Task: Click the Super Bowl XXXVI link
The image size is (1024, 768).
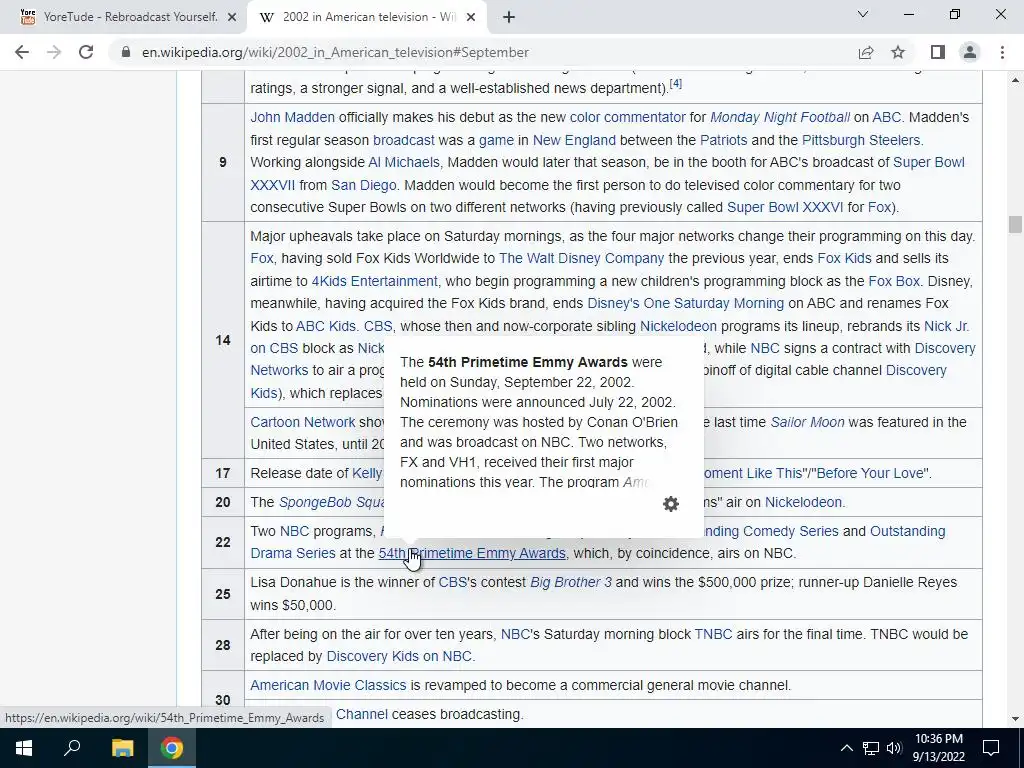Action: click(x=785, y=208)
